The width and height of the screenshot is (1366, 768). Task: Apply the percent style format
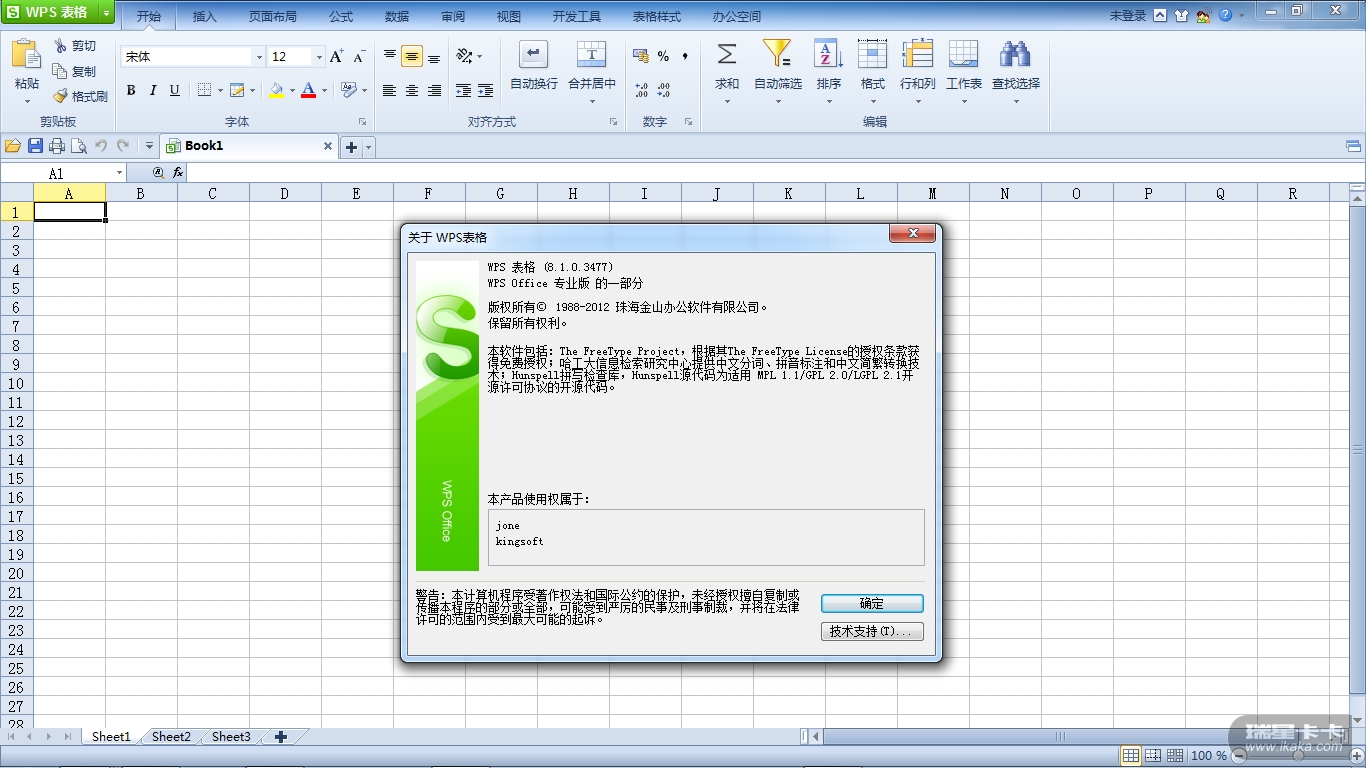click(x=663, y=57)
